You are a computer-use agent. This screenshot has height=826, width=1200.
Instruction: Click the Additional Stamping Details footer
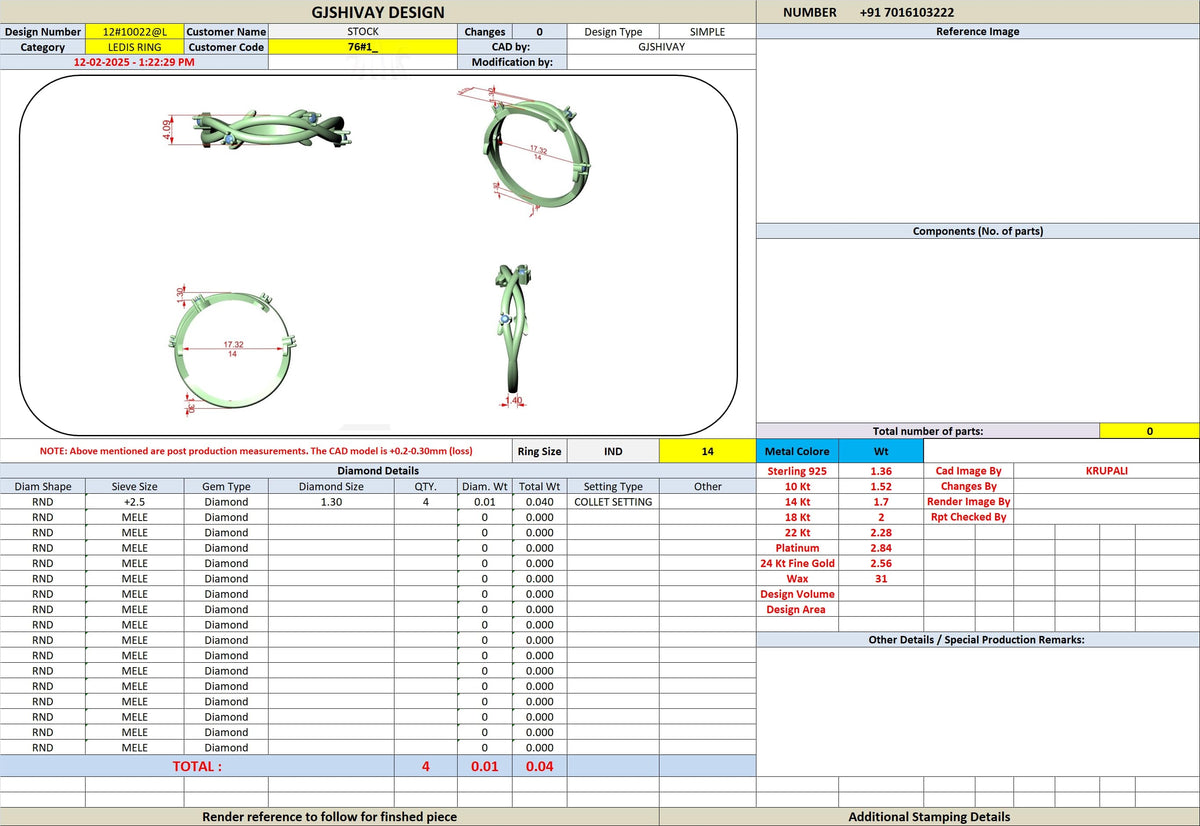(x=929, y=816)
